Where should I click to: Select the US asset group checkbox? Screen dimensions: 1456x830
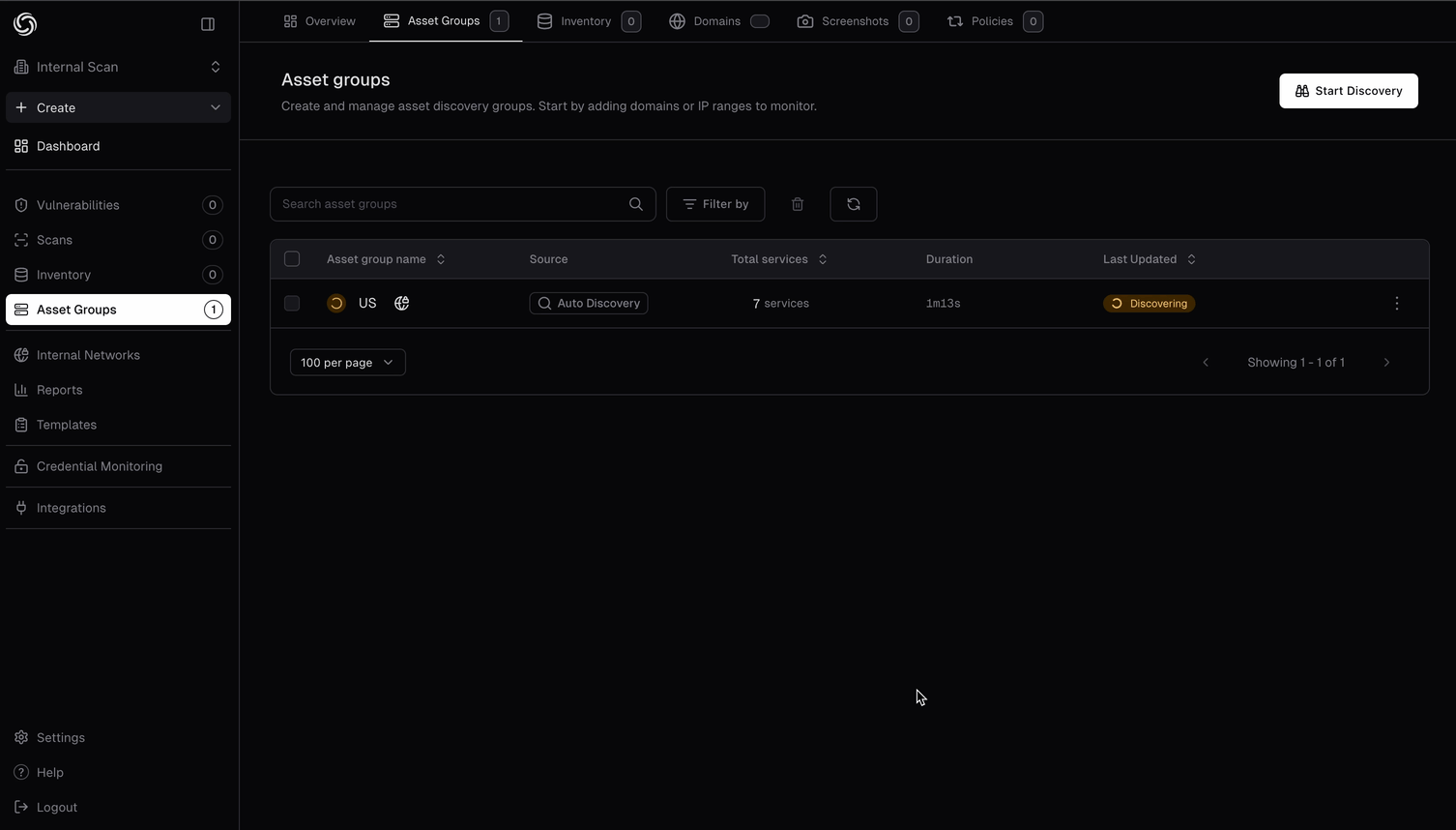[292, 304]
